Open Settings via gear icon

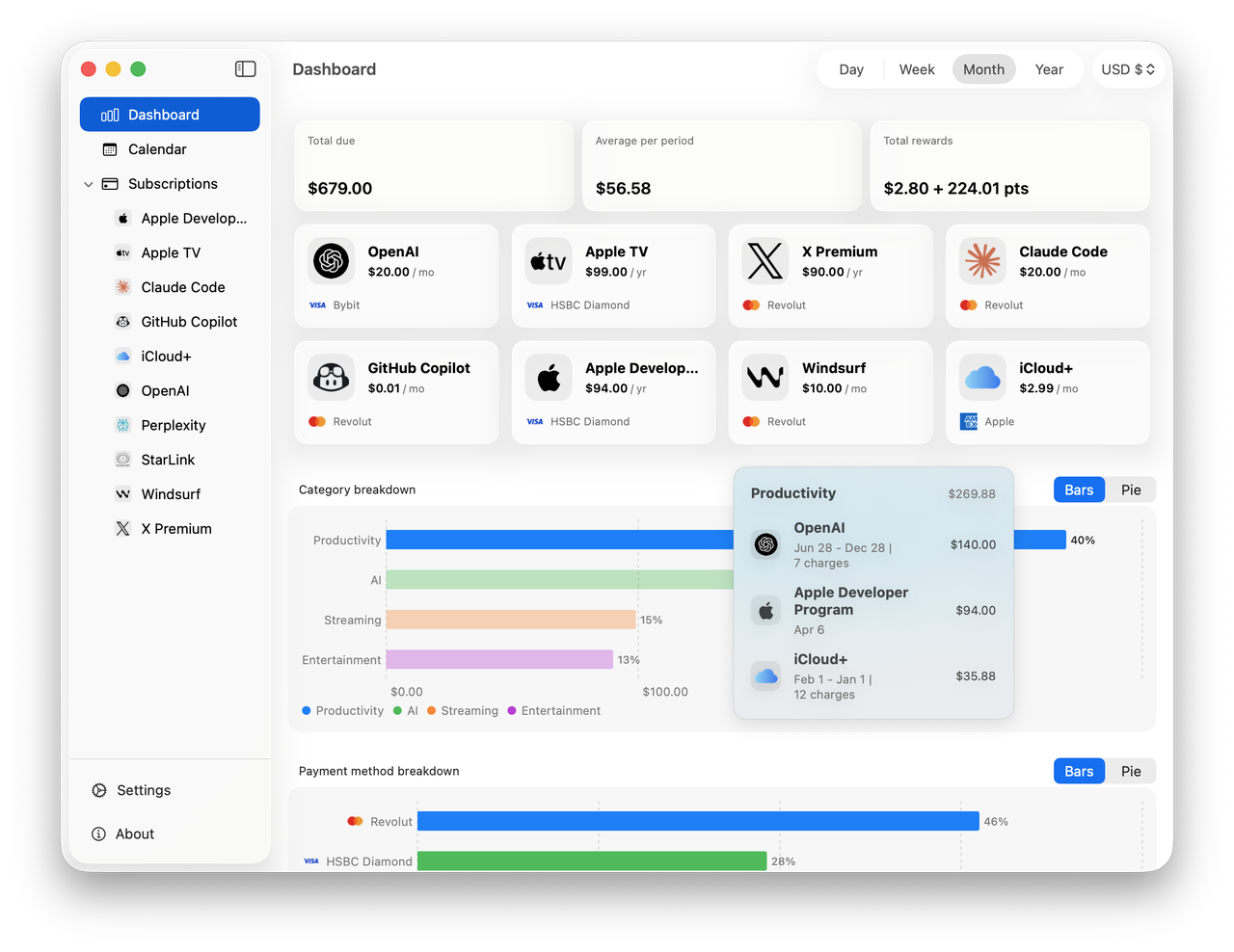click(99, 790)
